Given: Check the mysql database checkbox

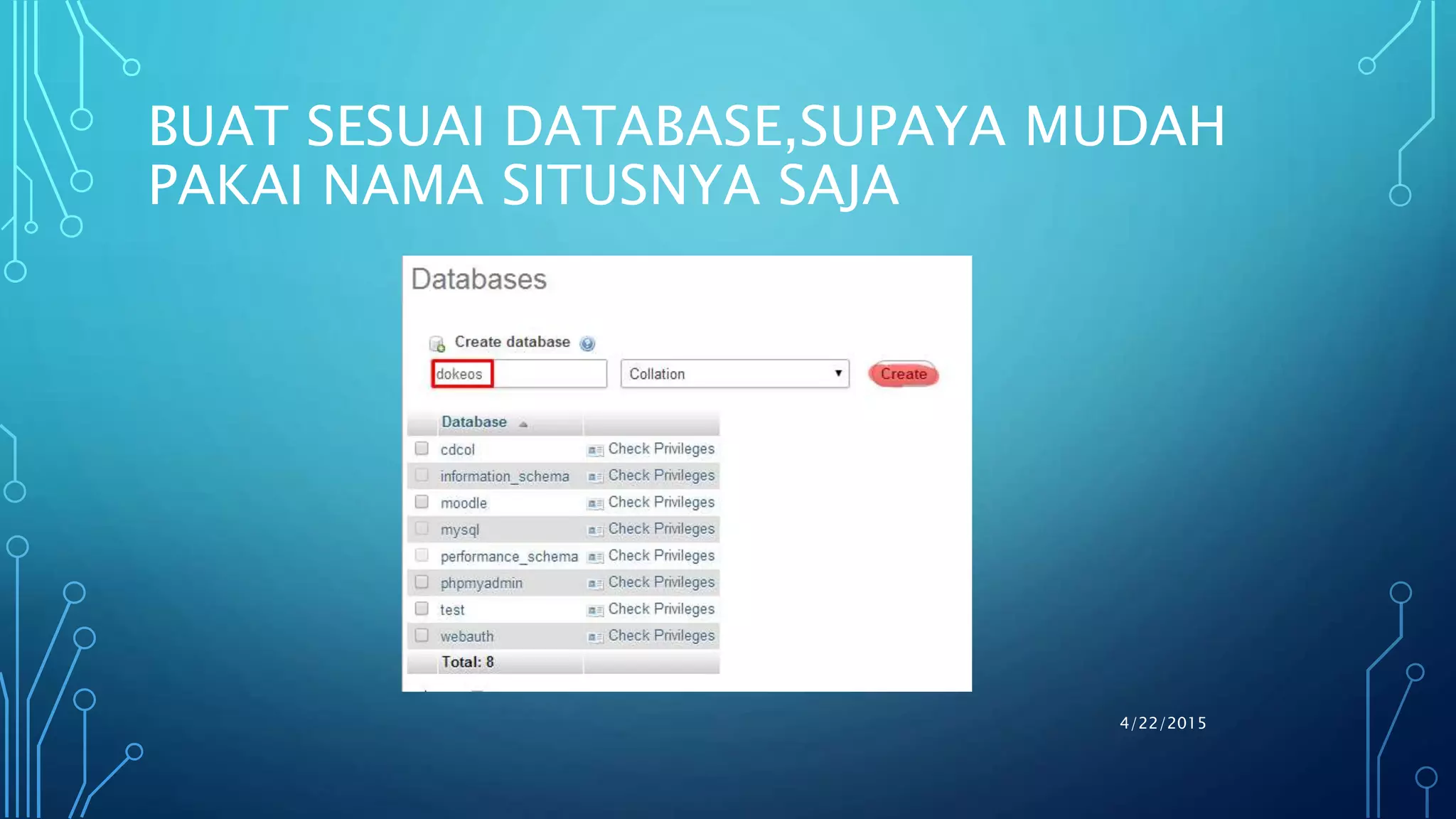Looking at the screenshot, I should click(422, 528).
